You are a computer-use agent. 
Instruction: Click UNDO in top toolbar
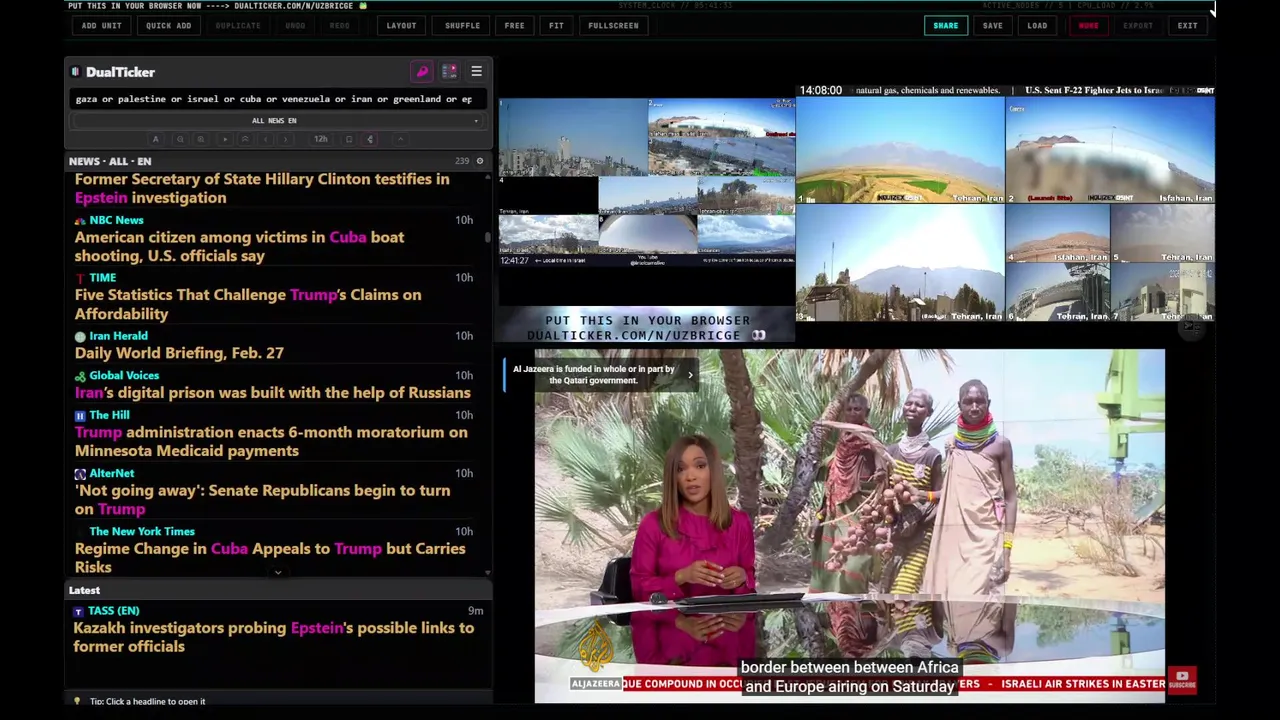pos(295,26)
